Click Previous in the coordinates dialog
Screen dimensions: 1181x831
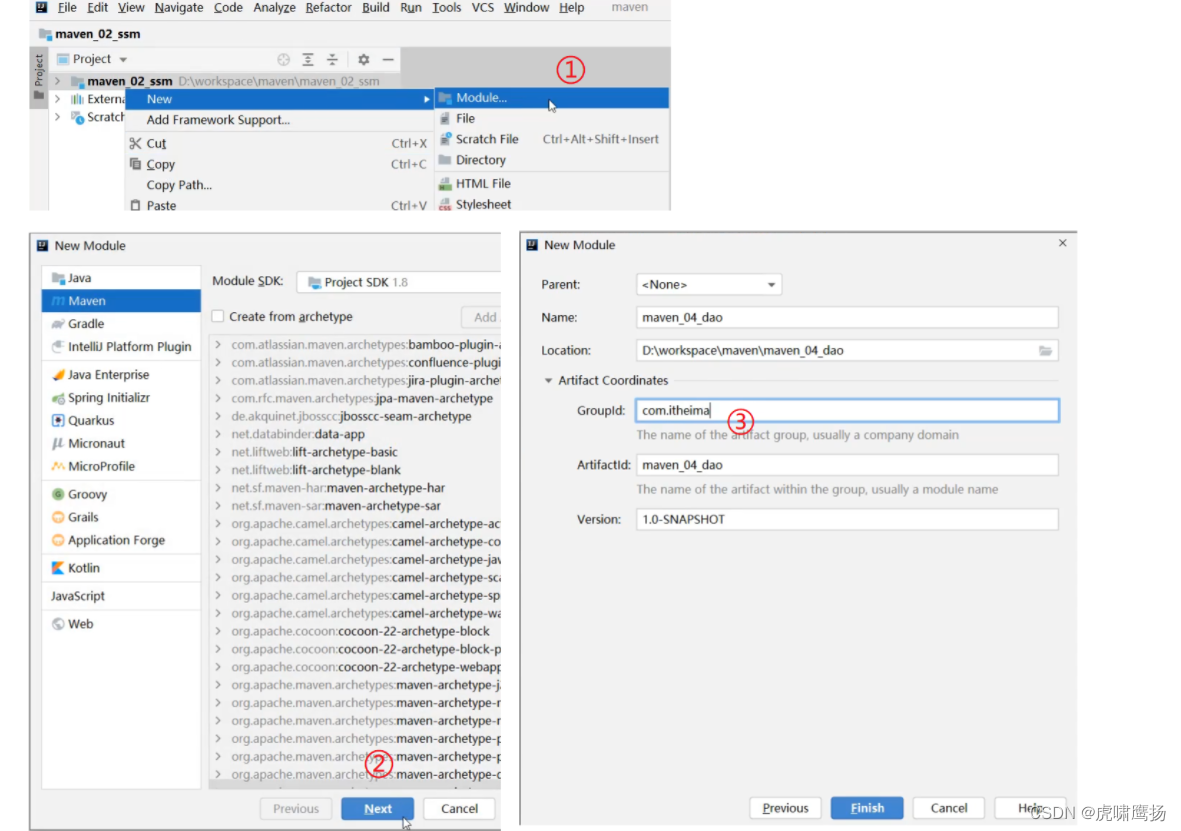coord(786,808)
